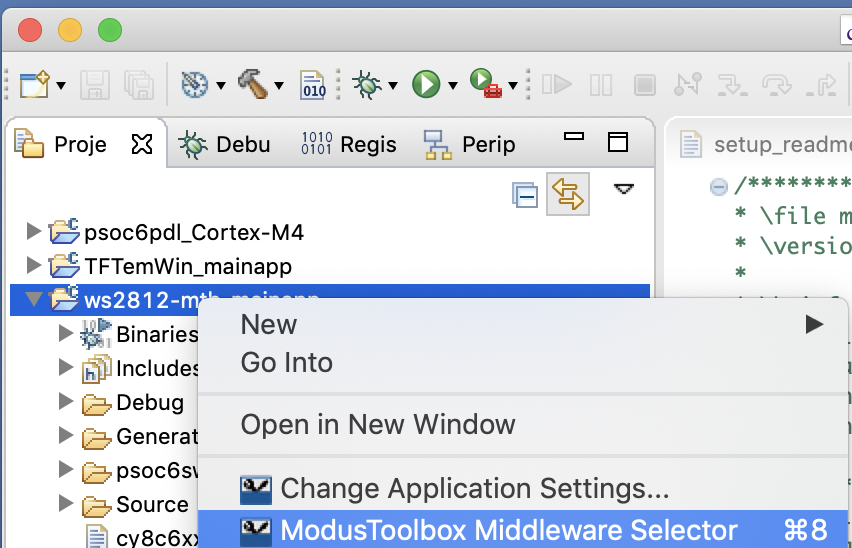Click the hammer Build icon
The width and height of the screenshot is (852, 548).
pos(253,84)
